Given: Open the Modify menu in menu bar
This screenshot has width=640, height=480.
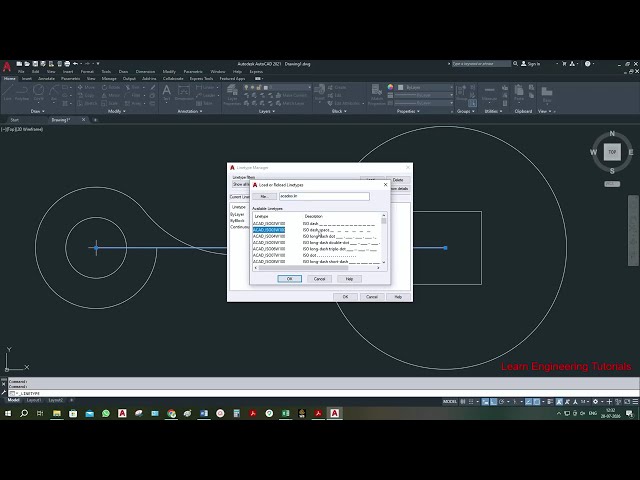Looking at the screenshot, I should [169, 71].
